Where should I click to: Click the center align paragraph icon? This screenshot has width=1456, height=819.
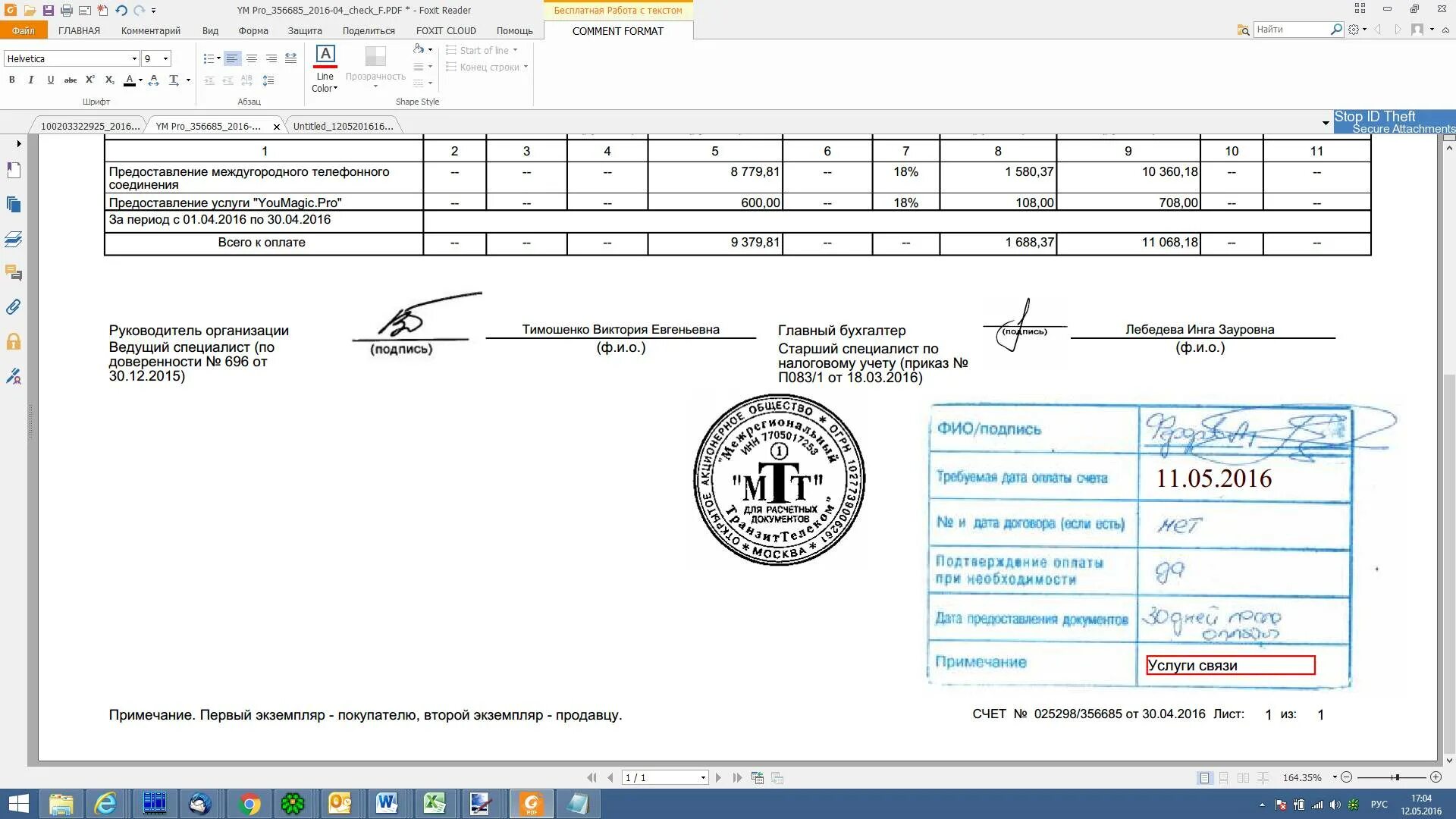pos(252,58)
